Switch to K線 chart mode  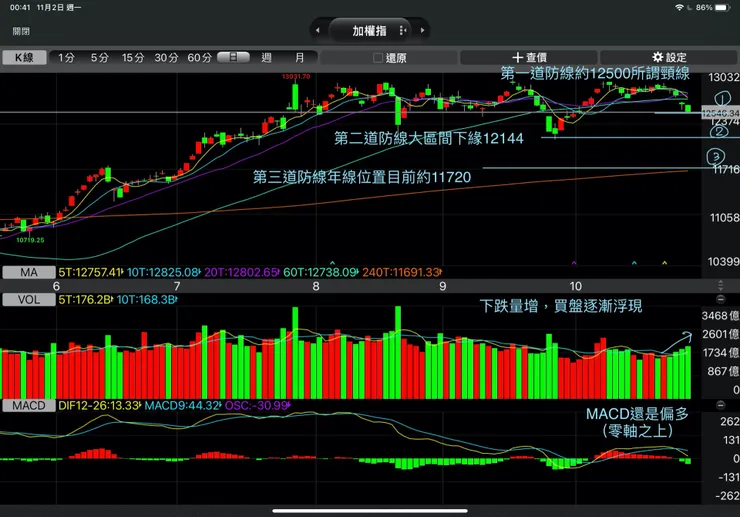pos(25,58)
